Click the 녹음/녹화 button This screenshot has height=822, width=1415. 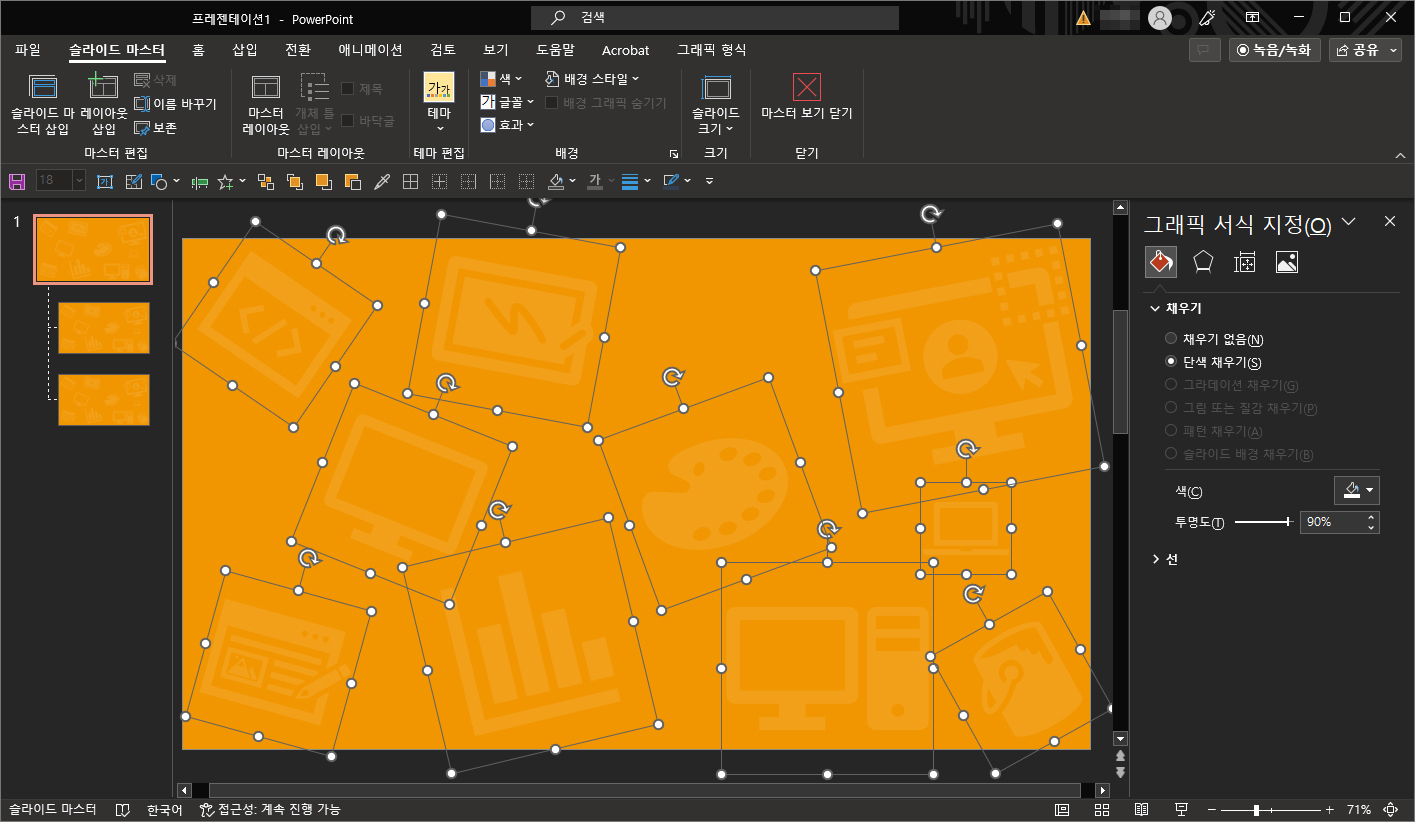[x=1275, y=50]
